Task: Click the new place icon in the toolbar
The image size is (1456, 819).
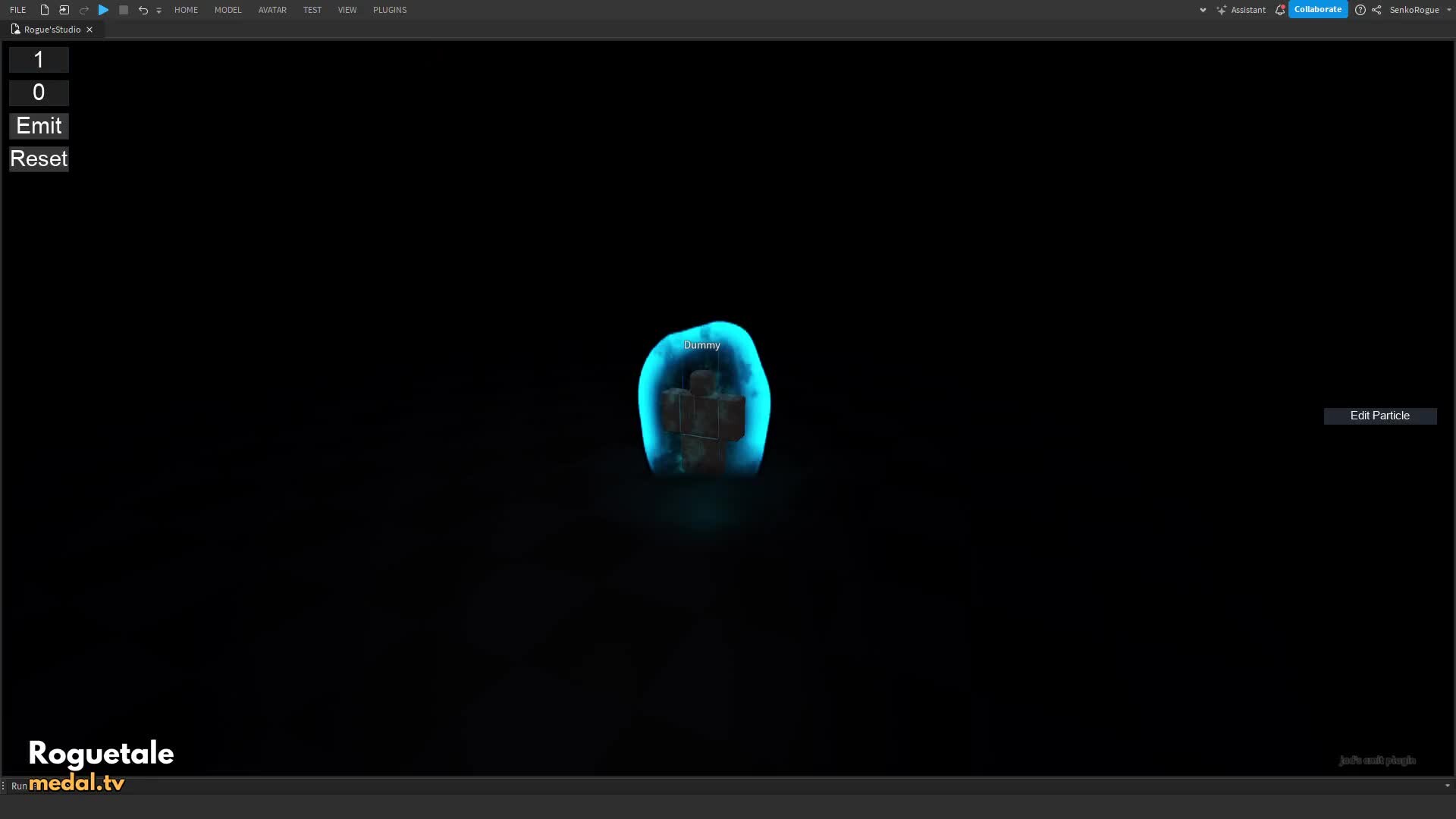Action: coord(43,10)
